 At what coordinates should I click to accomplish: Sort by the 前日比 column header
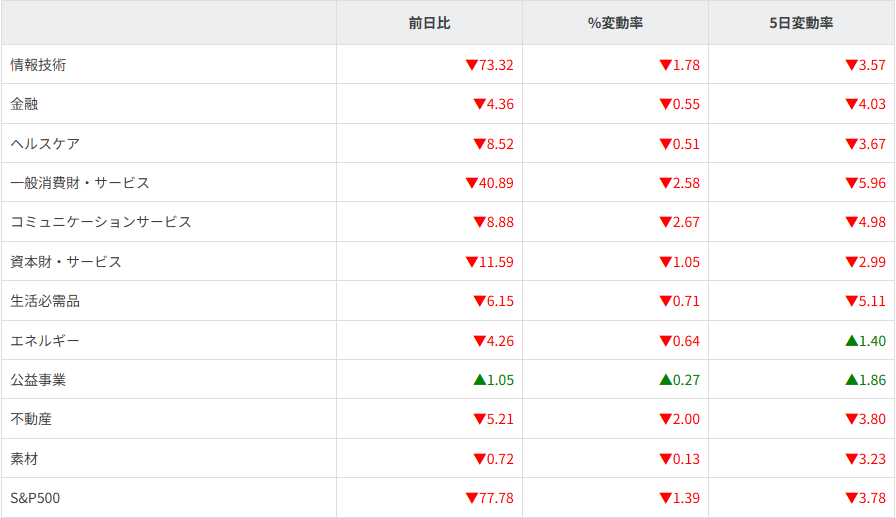428,23
